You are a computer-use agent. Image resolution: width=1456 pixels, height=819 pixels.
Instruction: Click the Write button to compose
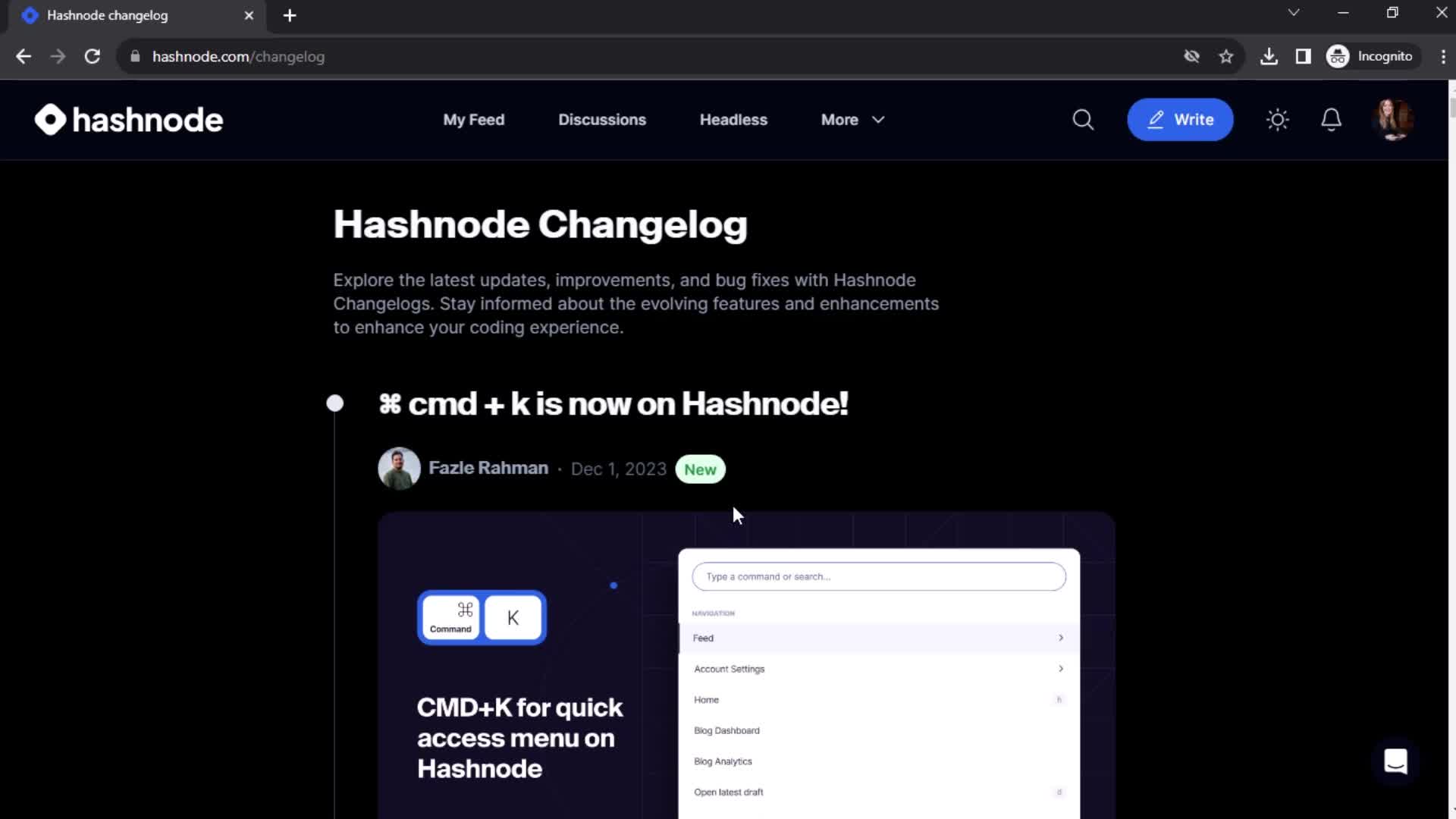1180,119
